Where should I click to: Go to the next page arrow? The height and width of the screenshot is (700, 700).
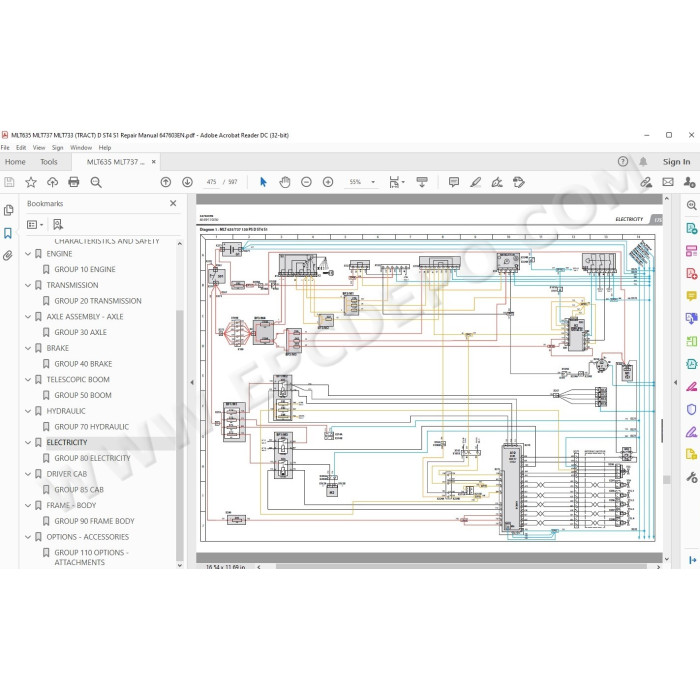pos(188,182)
